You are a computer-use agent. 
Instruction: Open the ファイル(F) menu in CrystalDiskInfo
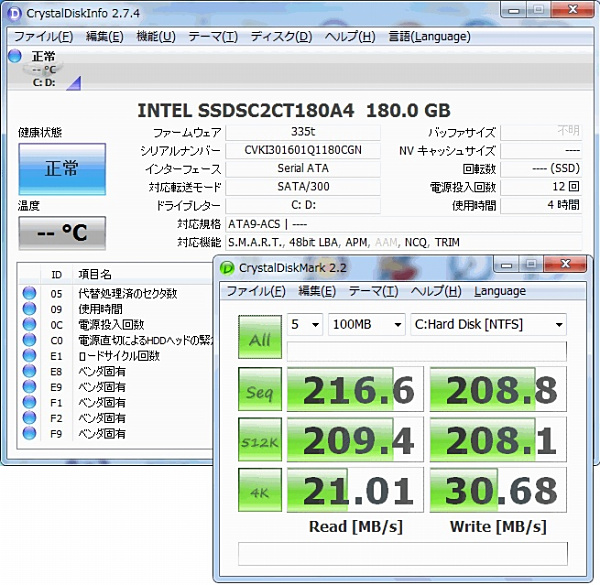(43, 37)
